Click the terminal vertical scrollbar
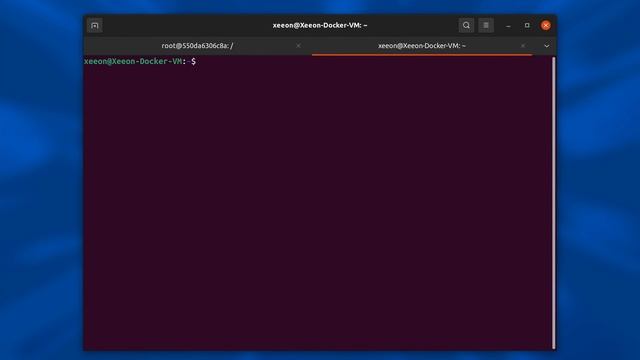This screenshot has width=640, height=360. [553, 203]
